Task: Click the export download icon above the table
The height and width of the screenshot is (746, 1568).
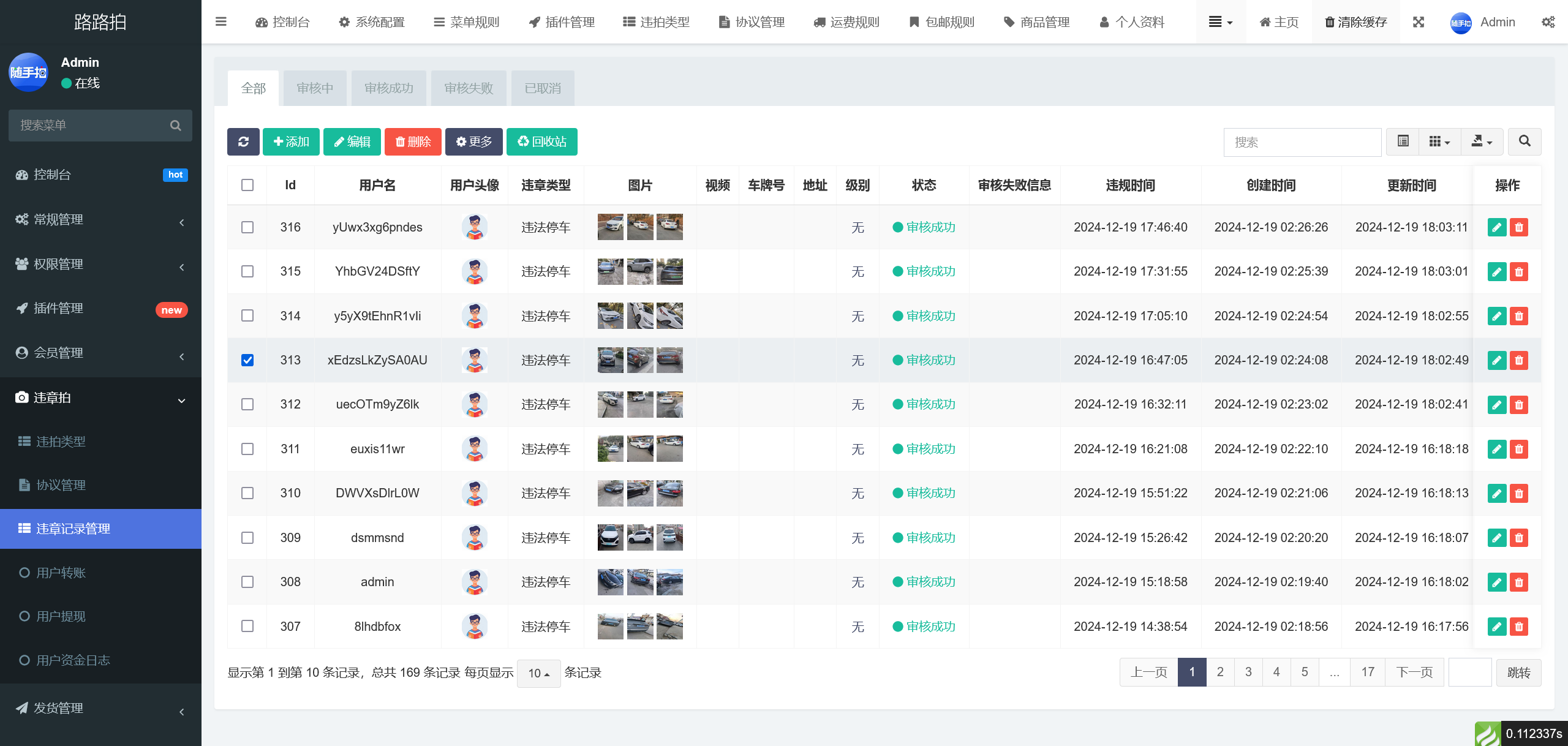Action: [1482, 141]
